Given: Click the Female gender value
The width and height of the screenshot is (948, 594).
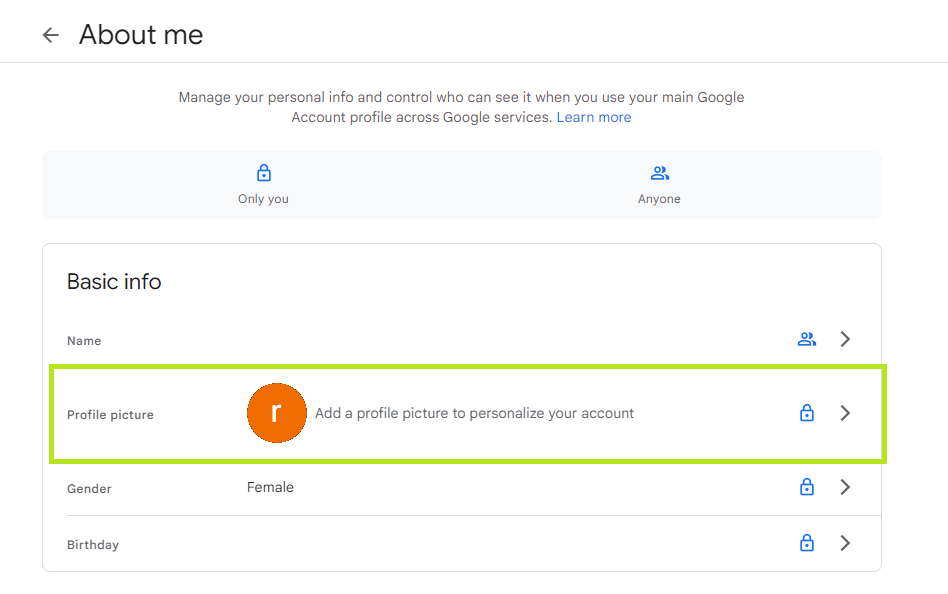Looking at the screenshot, I should [270, 487].
